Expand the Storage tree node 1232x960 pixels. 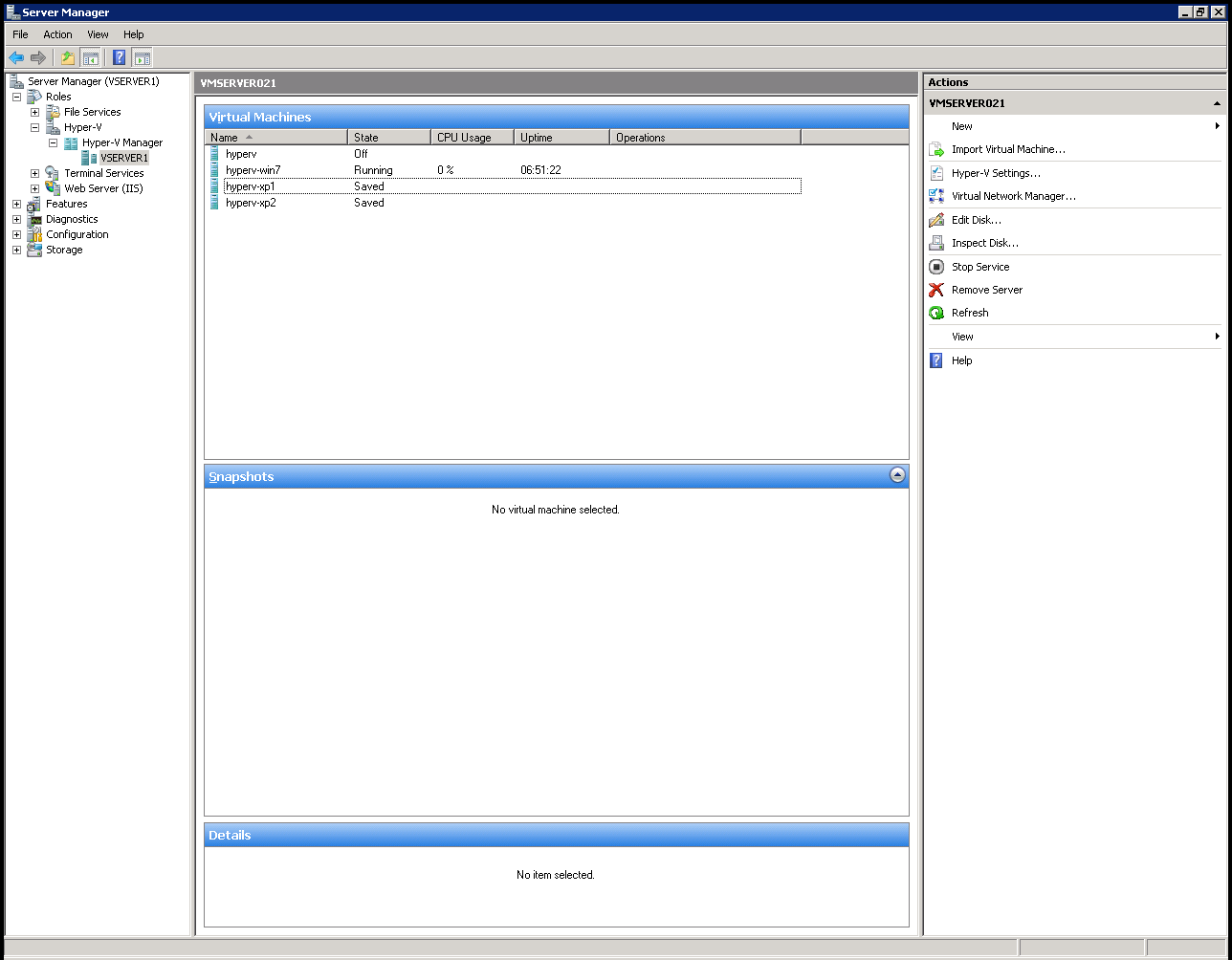(x=16, y=250)
